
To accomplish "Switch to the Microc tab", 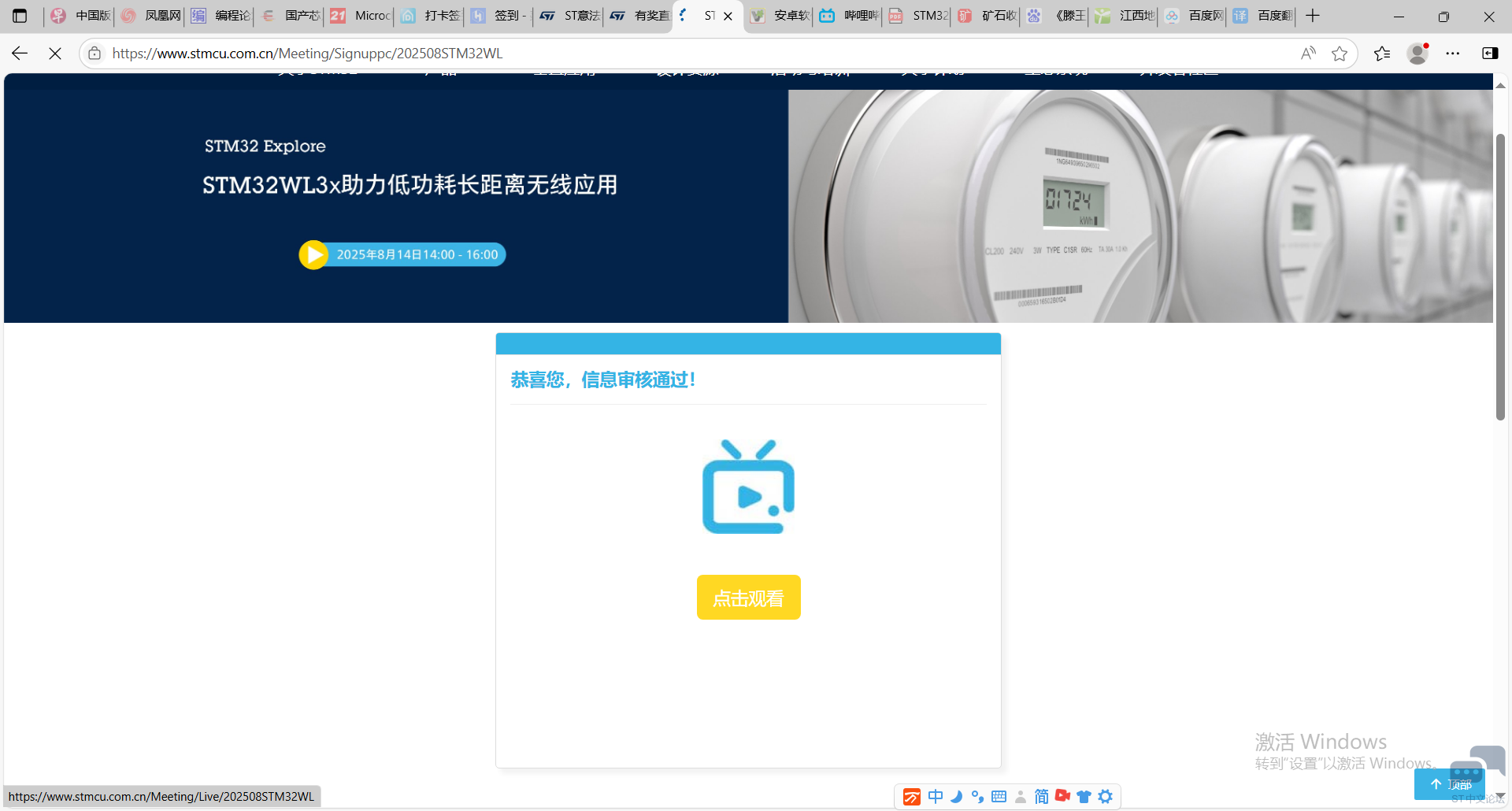I will point(359,16).
